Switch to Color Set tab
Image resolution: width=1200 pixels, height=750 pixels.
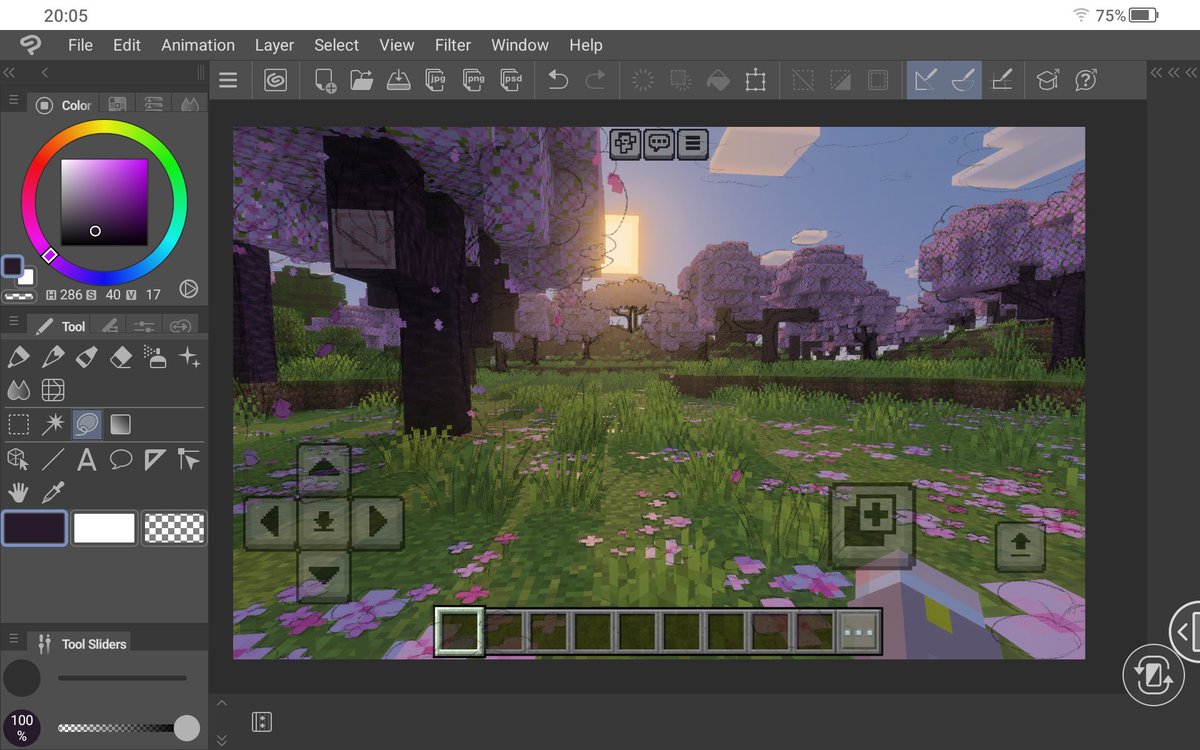[117, 104]
